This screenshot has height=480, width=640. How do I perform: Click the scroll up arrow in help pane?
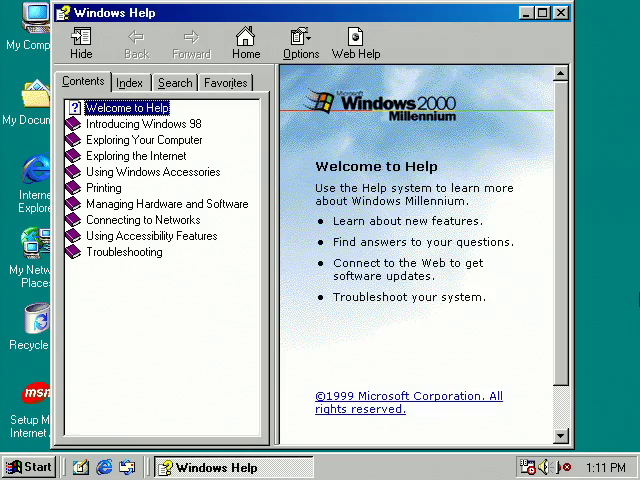560,73
